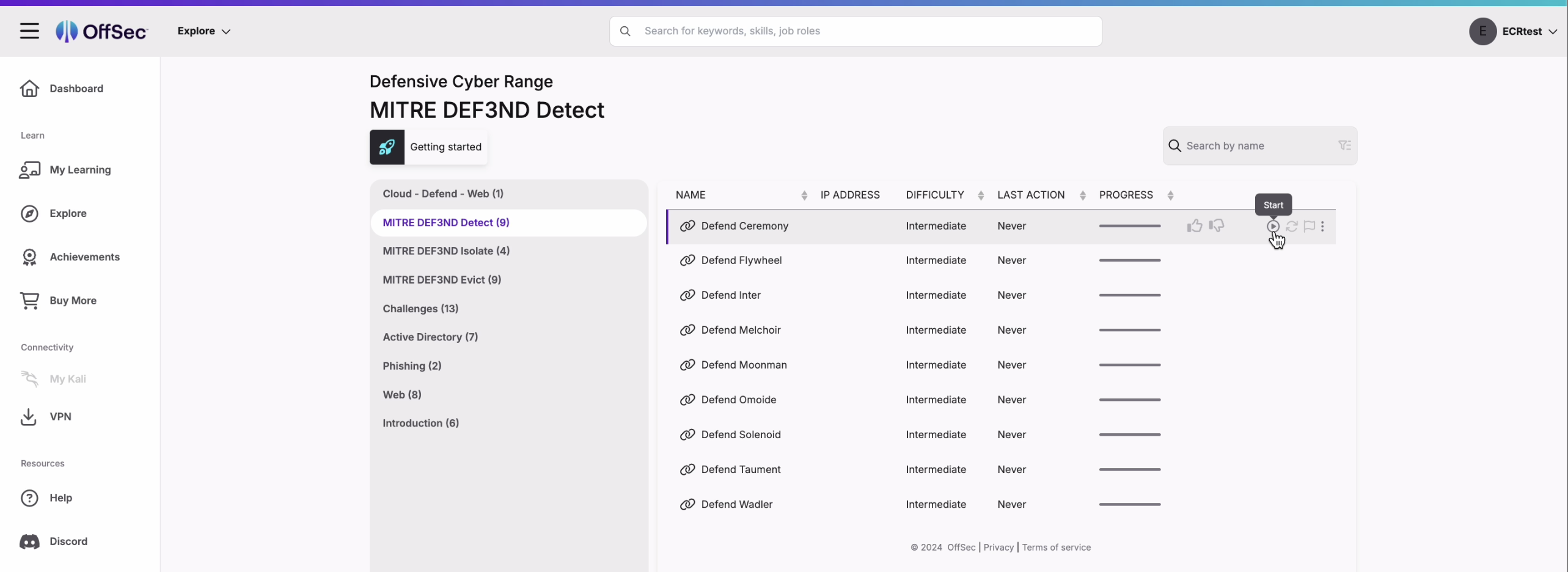The height and width of the screenshot is (572, 1568).
Task: Click Defend Omoide progress bar
Action: (x=1129, y=400)
